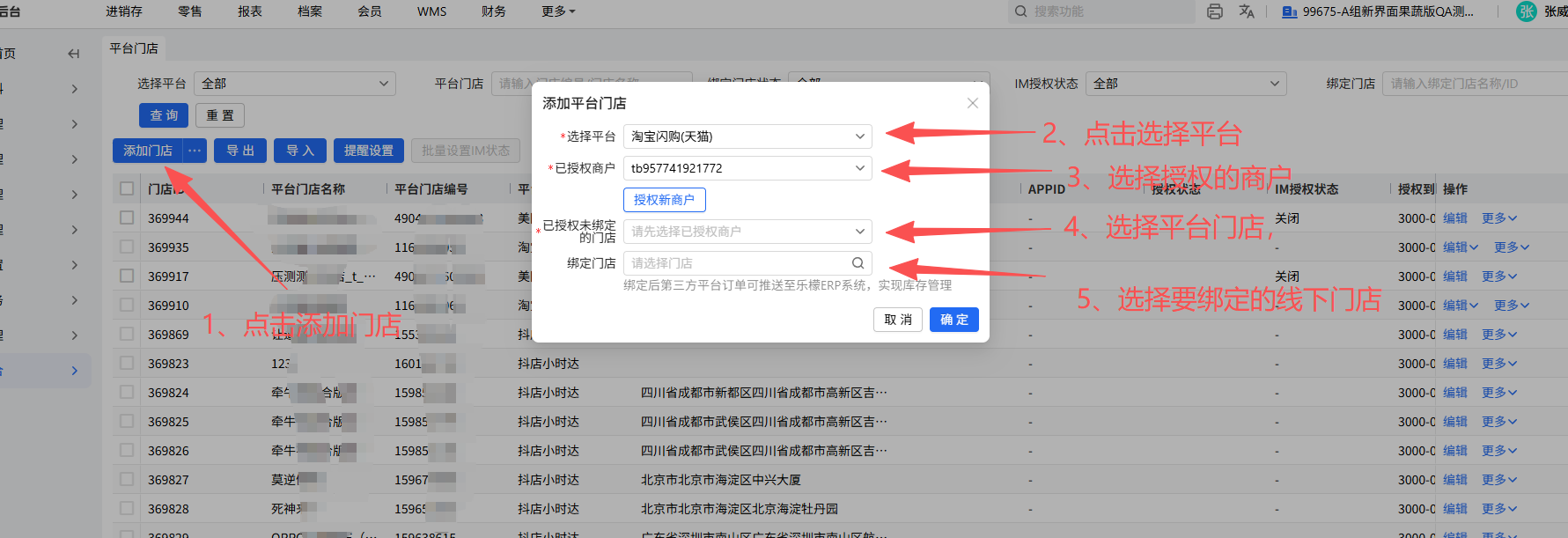Click the 平台门店名称 column header
The image size is (1568, 538).
pos(308,189)
